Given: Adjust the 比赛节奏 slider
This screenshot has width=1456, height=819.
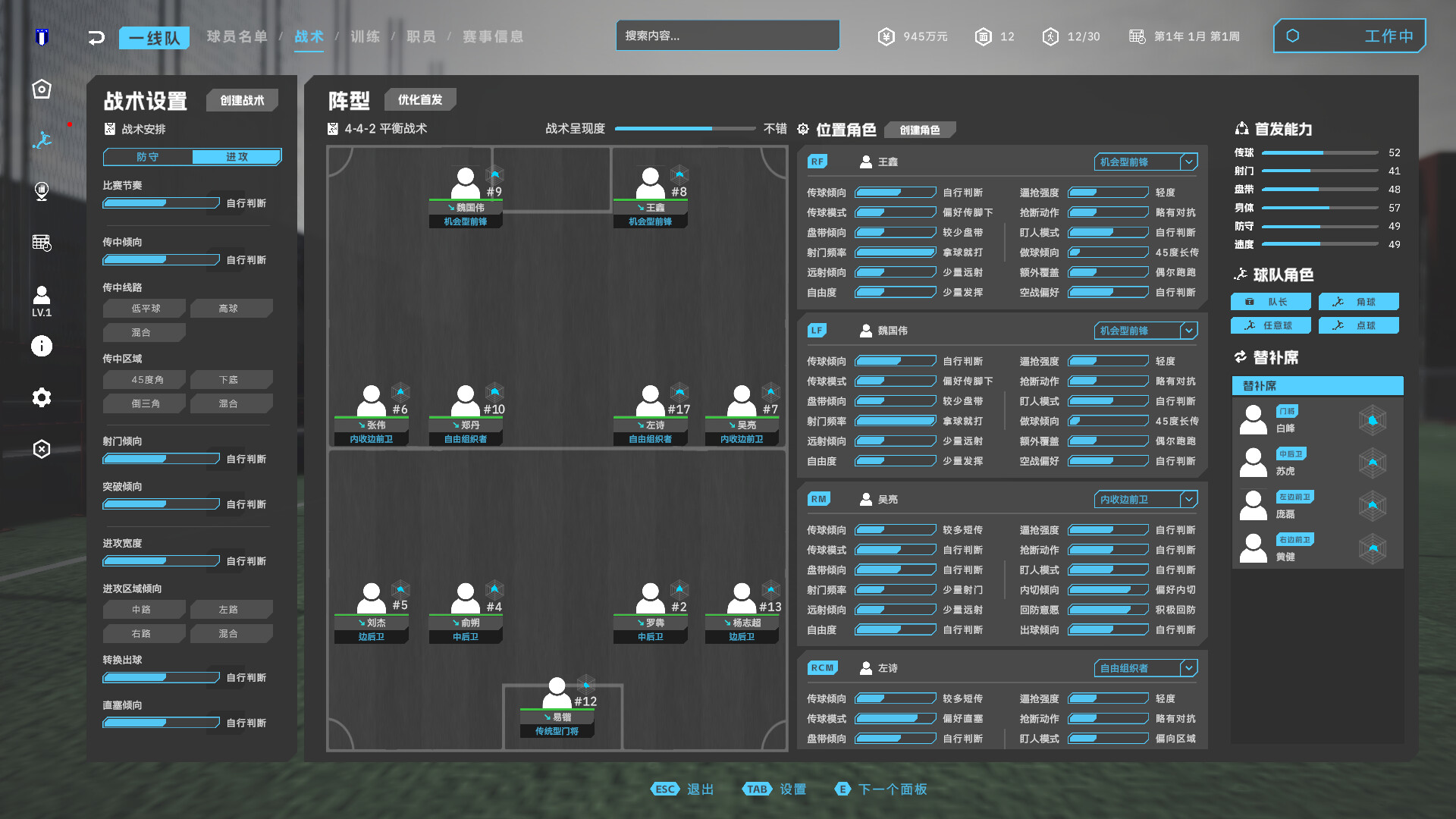Looking at the screenshot, I should tap(161, 202).
